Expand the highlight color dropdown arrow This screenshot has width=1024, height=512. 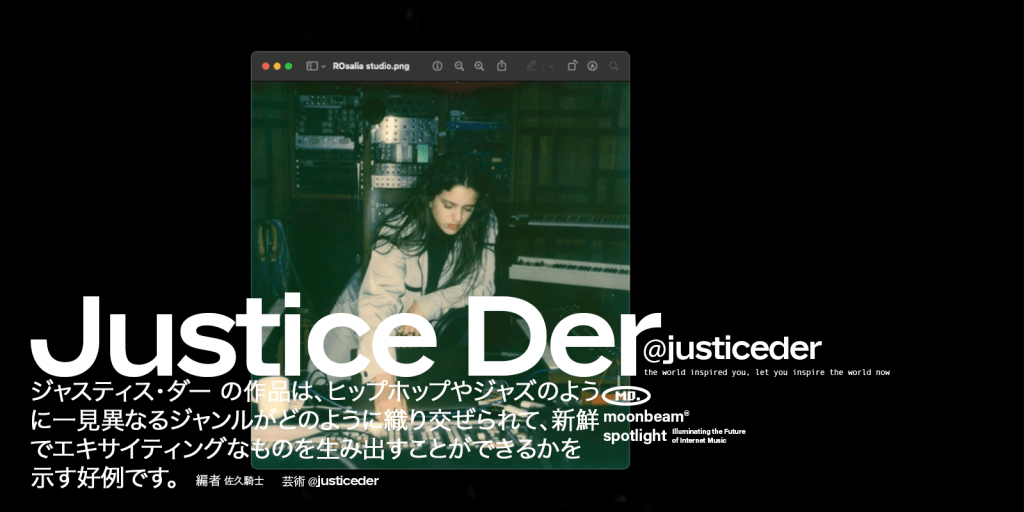[x=551, y=67]
